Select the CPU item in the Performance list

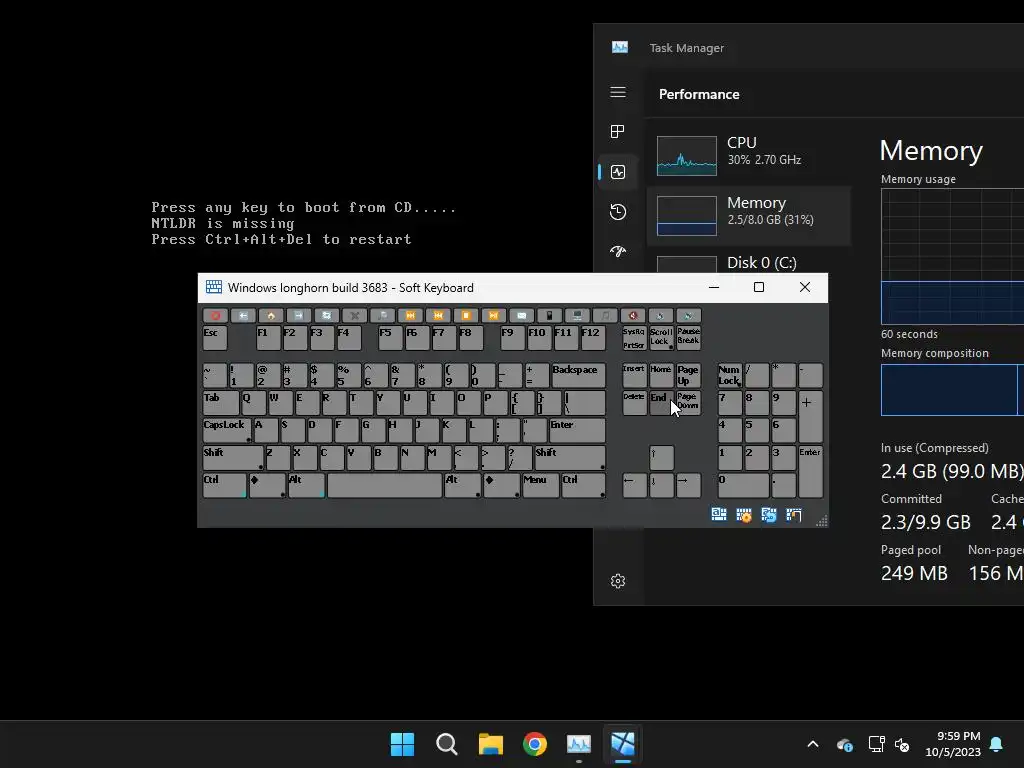pos(749,155)
